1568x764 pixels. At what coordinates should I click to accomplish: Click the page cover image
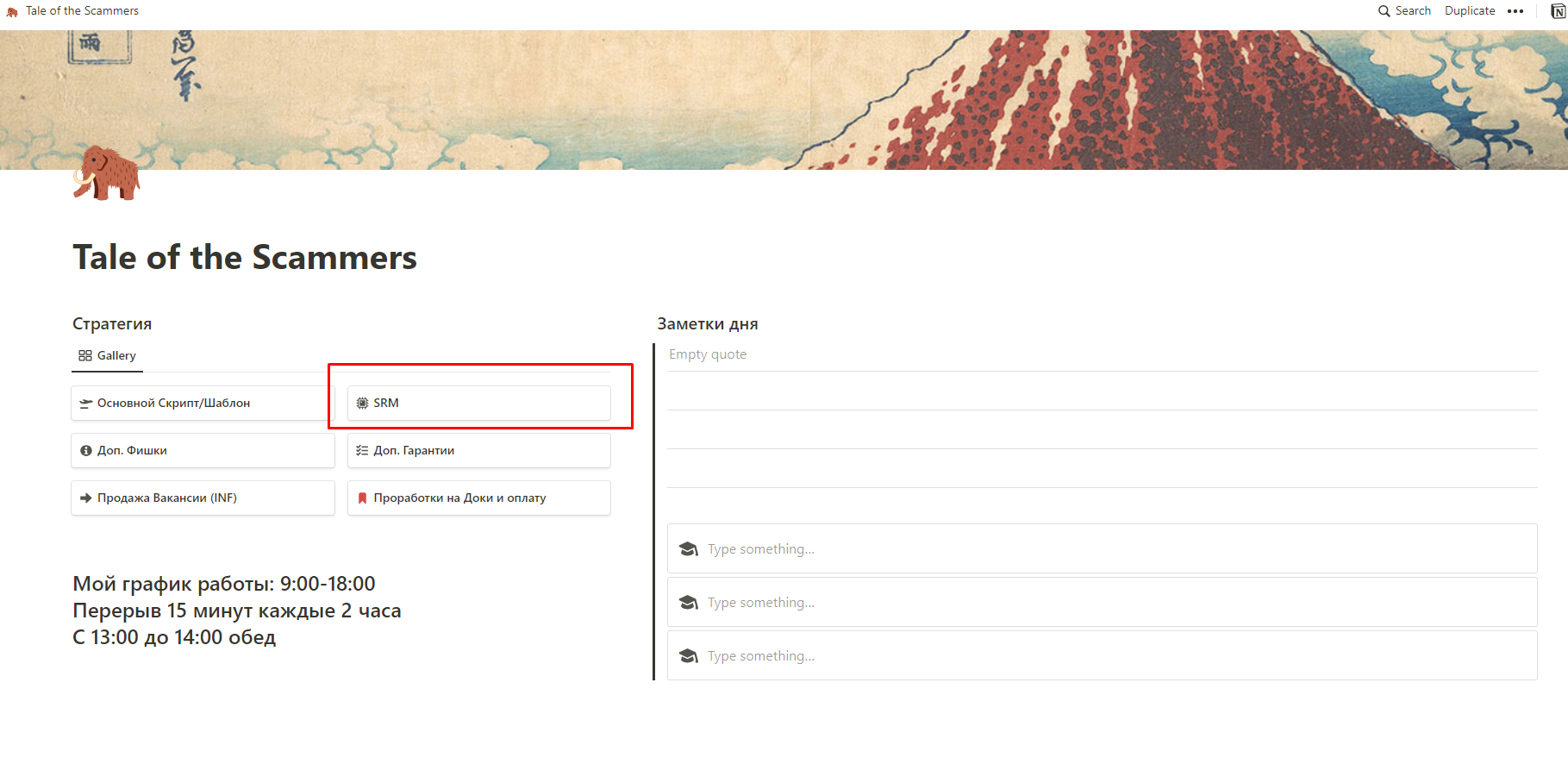click(x=784, y=100)
